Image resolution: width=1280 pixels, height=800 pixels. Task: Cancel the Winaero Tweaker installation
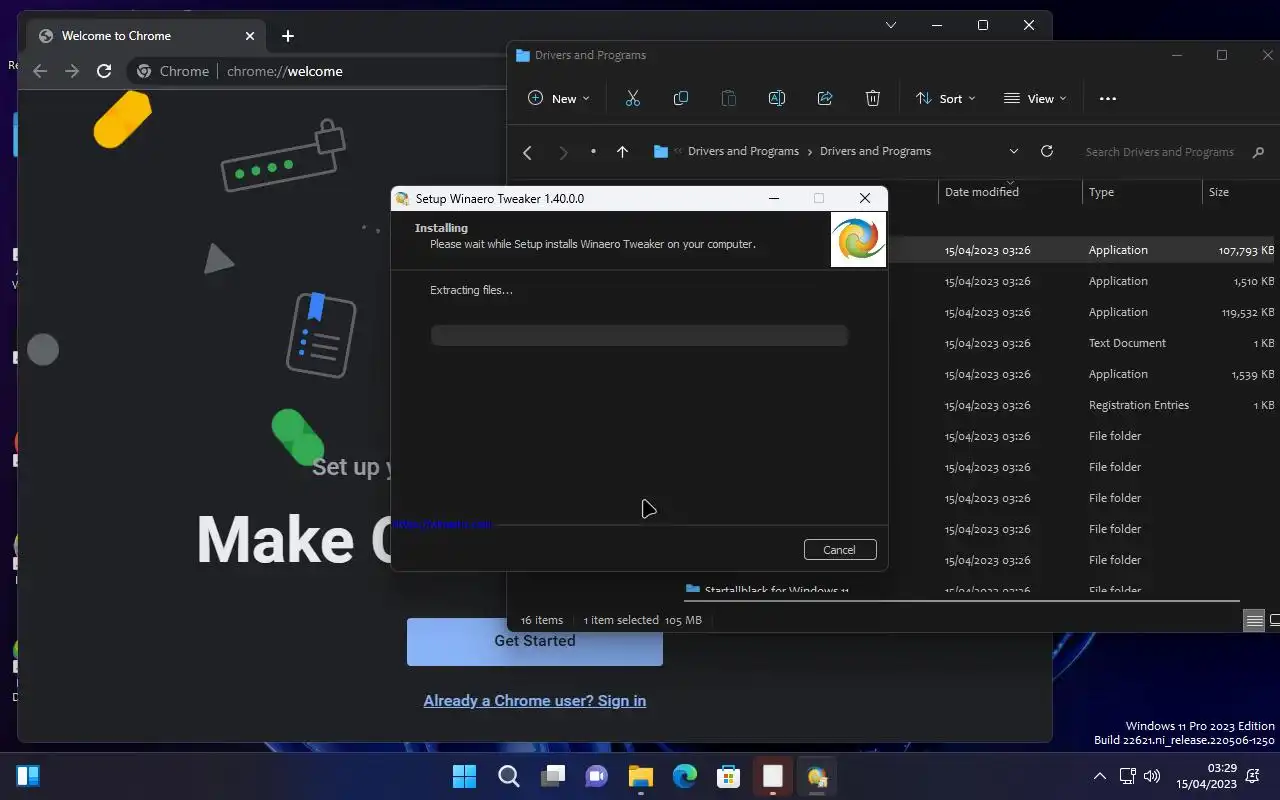[x=840, y=550]
